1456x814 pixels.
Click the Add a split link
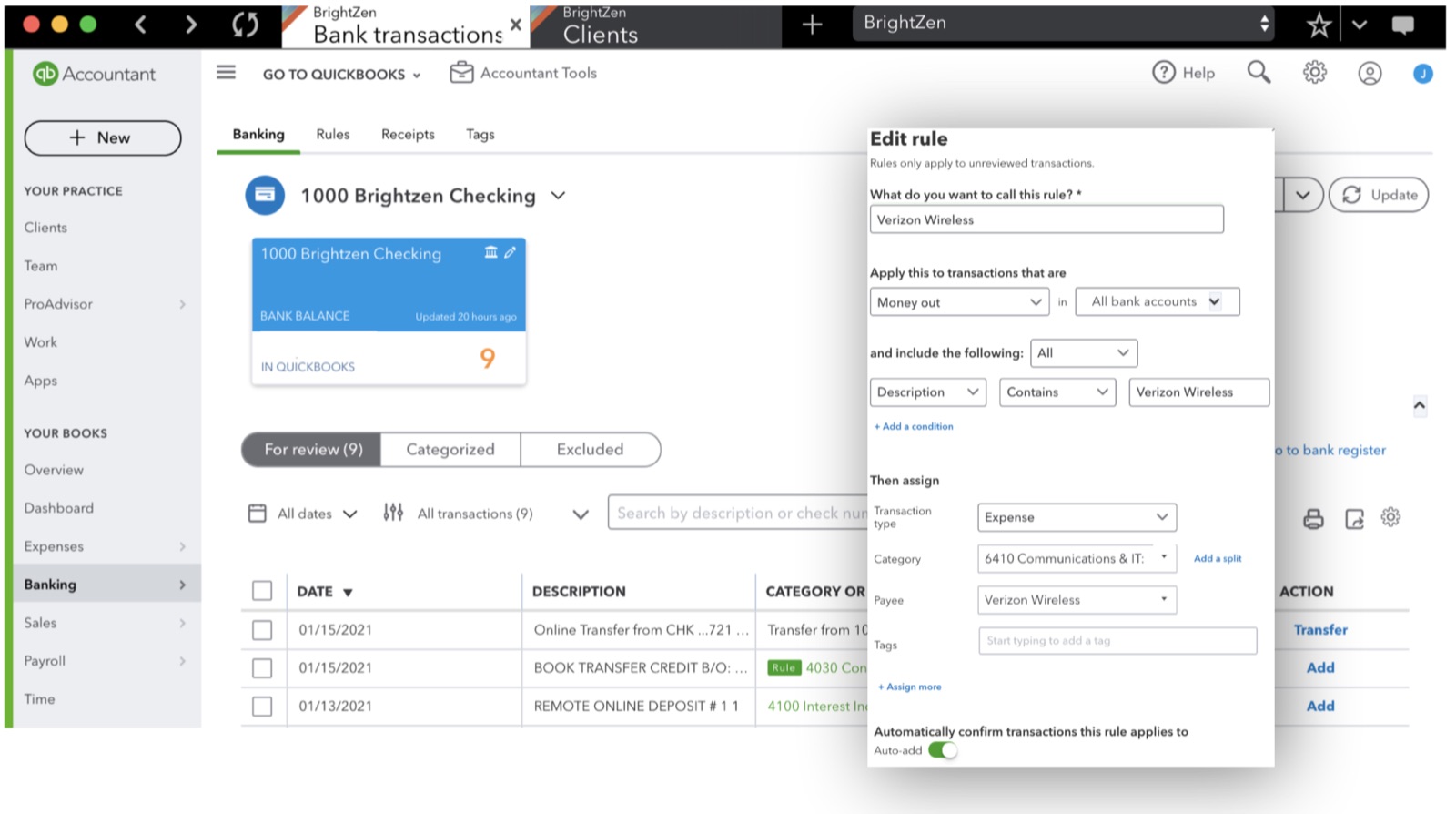(1218, 558)
